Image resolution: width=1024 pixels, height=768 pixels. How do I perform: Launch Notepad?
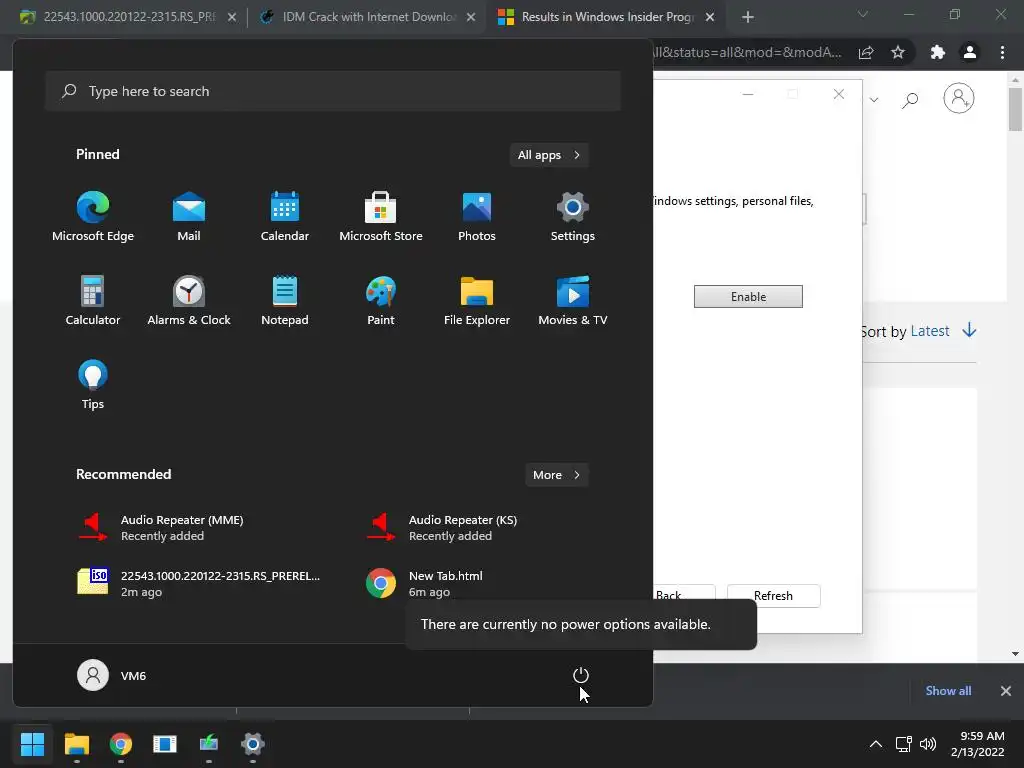click(285, 300)
